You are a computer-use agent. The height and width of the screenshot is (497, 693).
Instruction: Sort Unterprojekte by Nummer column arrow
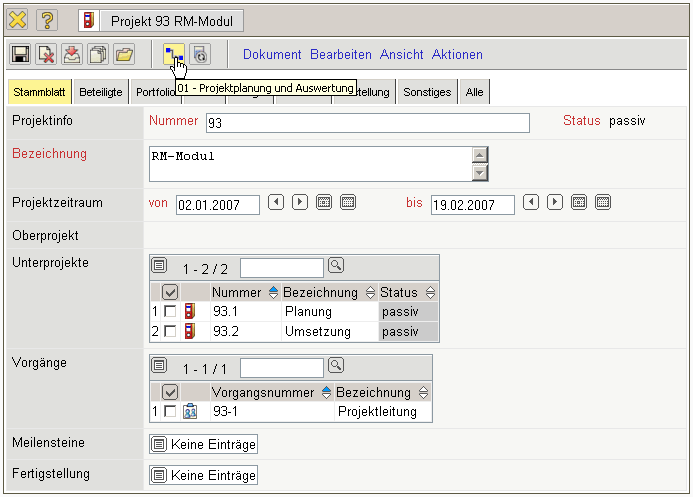click(x=274, y=292)
